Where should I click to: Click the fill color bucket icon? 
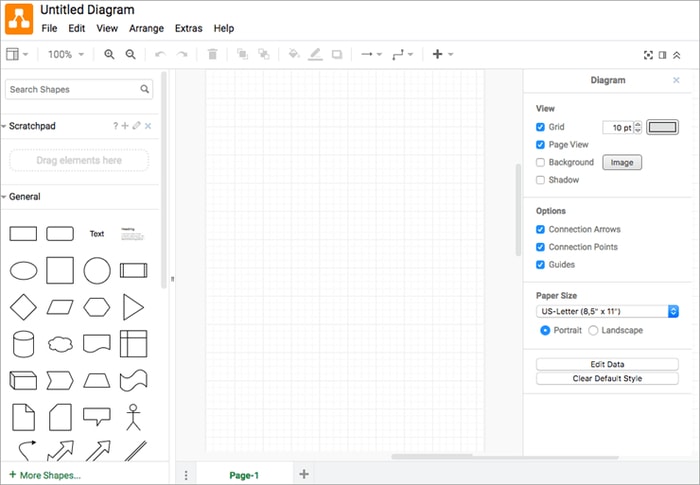click(x=294, y=54)
